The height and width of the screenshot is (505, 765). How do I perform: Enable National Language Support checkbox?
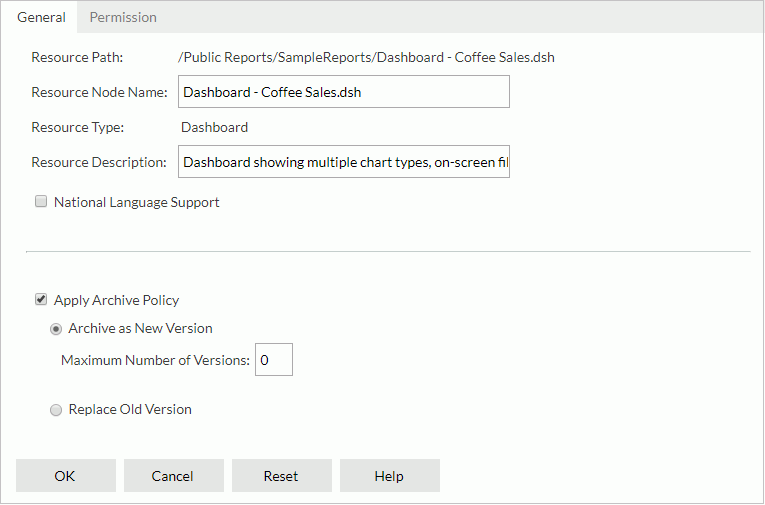point(41,202)
